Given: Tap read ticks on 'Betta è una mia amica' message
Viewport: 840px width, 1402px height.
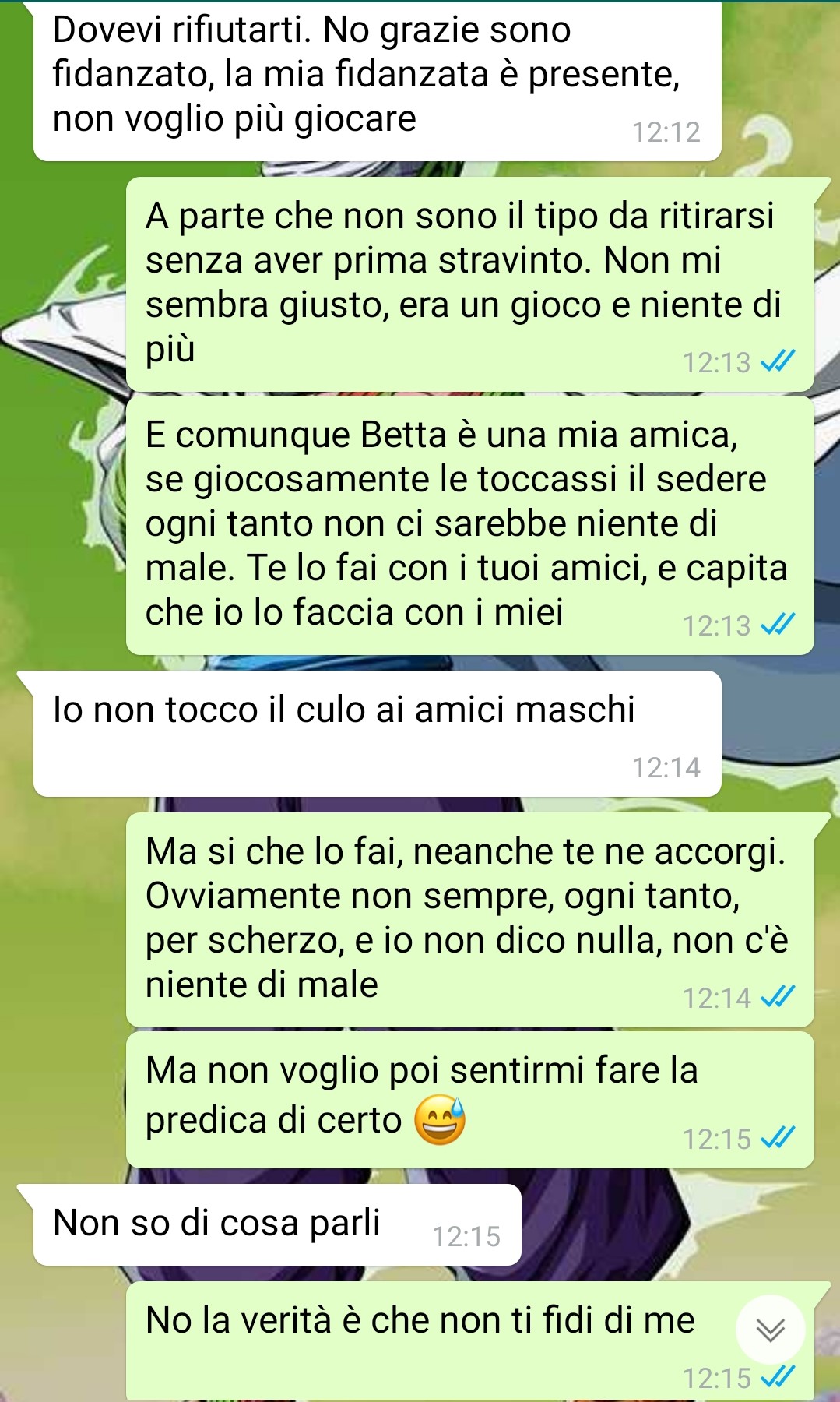Looking at the screenshot, I should 778,625.
